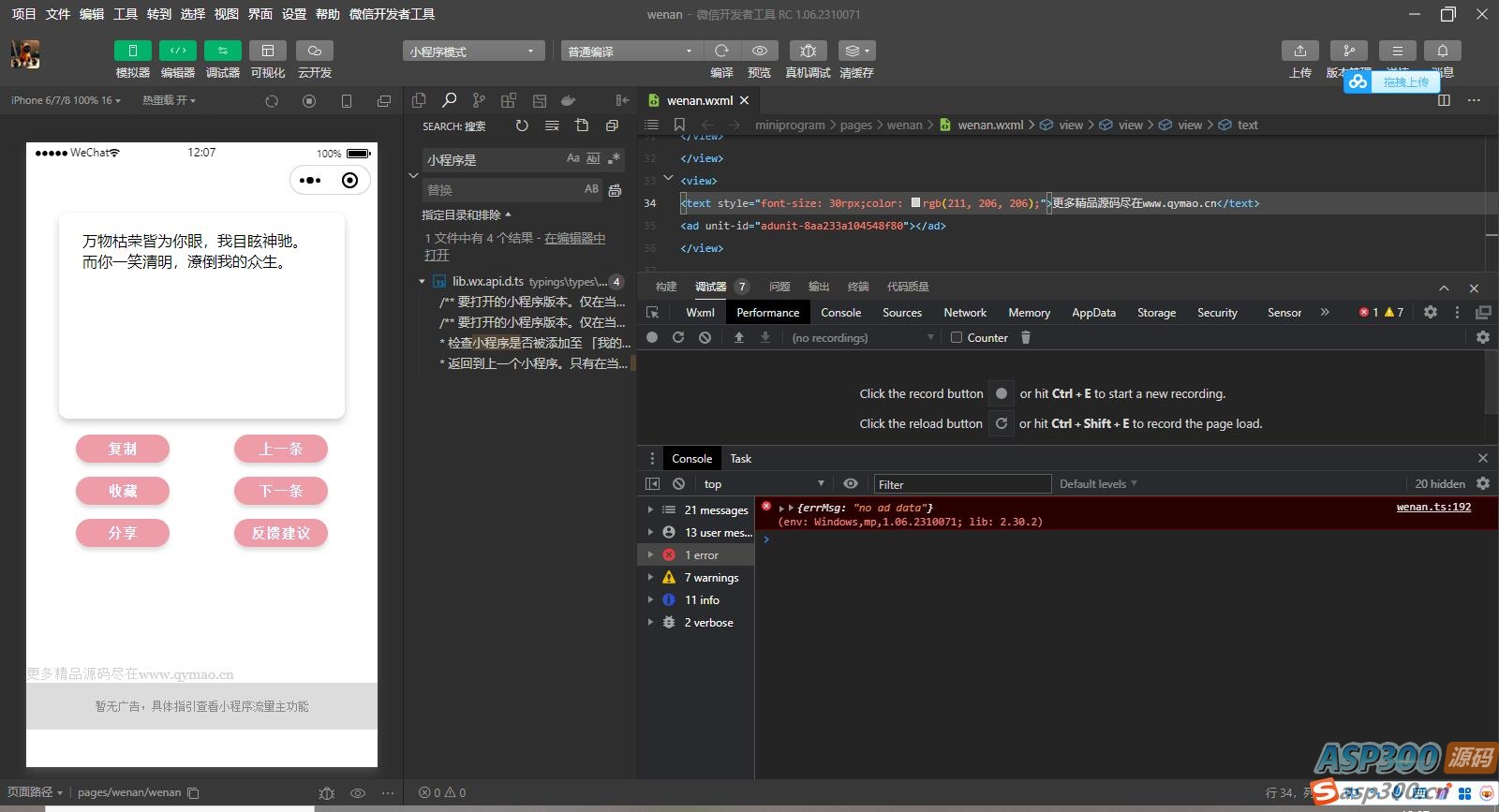Click the clear console icon

pos(678,484)
